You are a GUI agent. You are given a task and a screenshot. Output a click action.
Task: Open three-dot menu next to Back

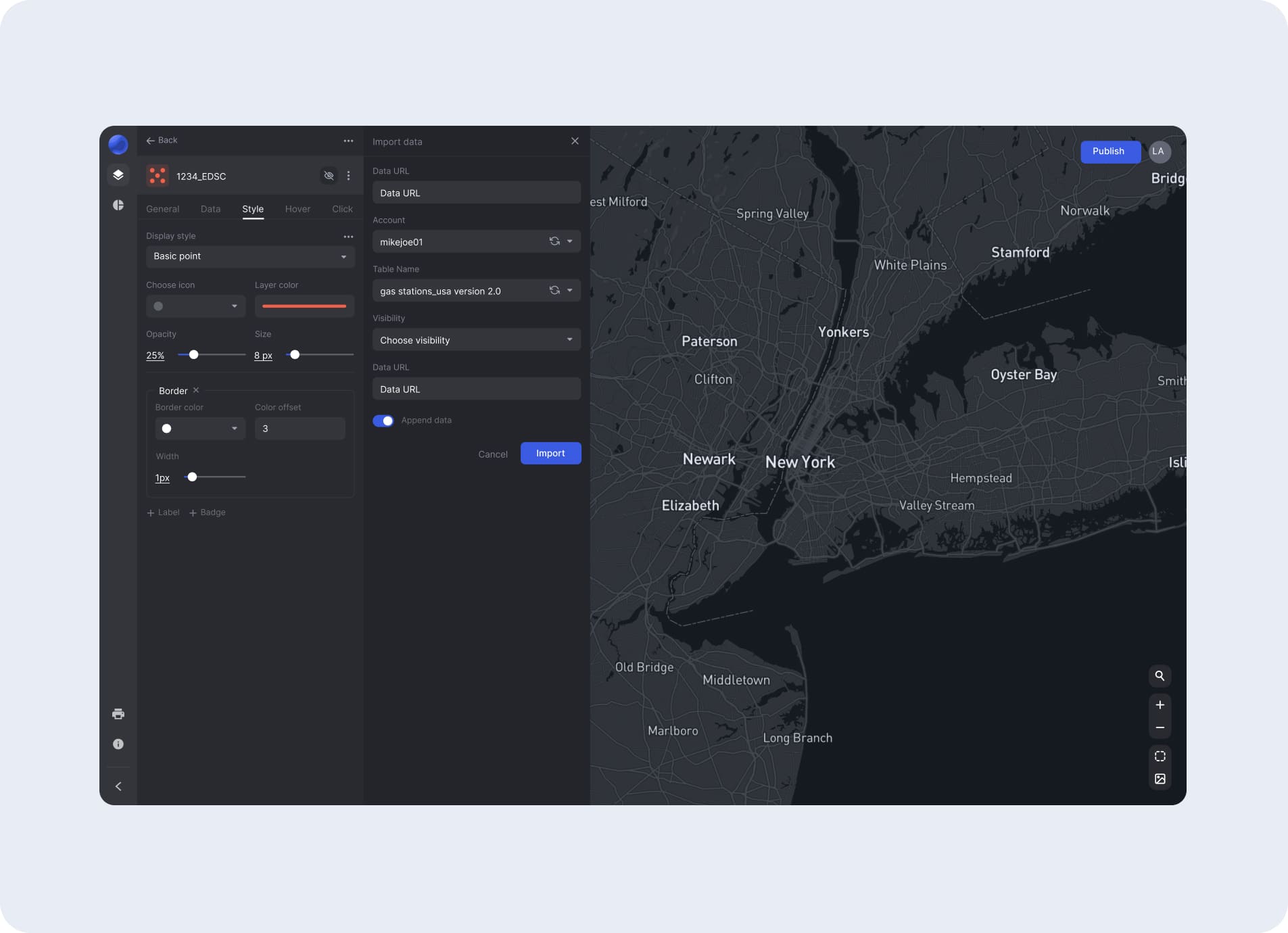(348, 141)
